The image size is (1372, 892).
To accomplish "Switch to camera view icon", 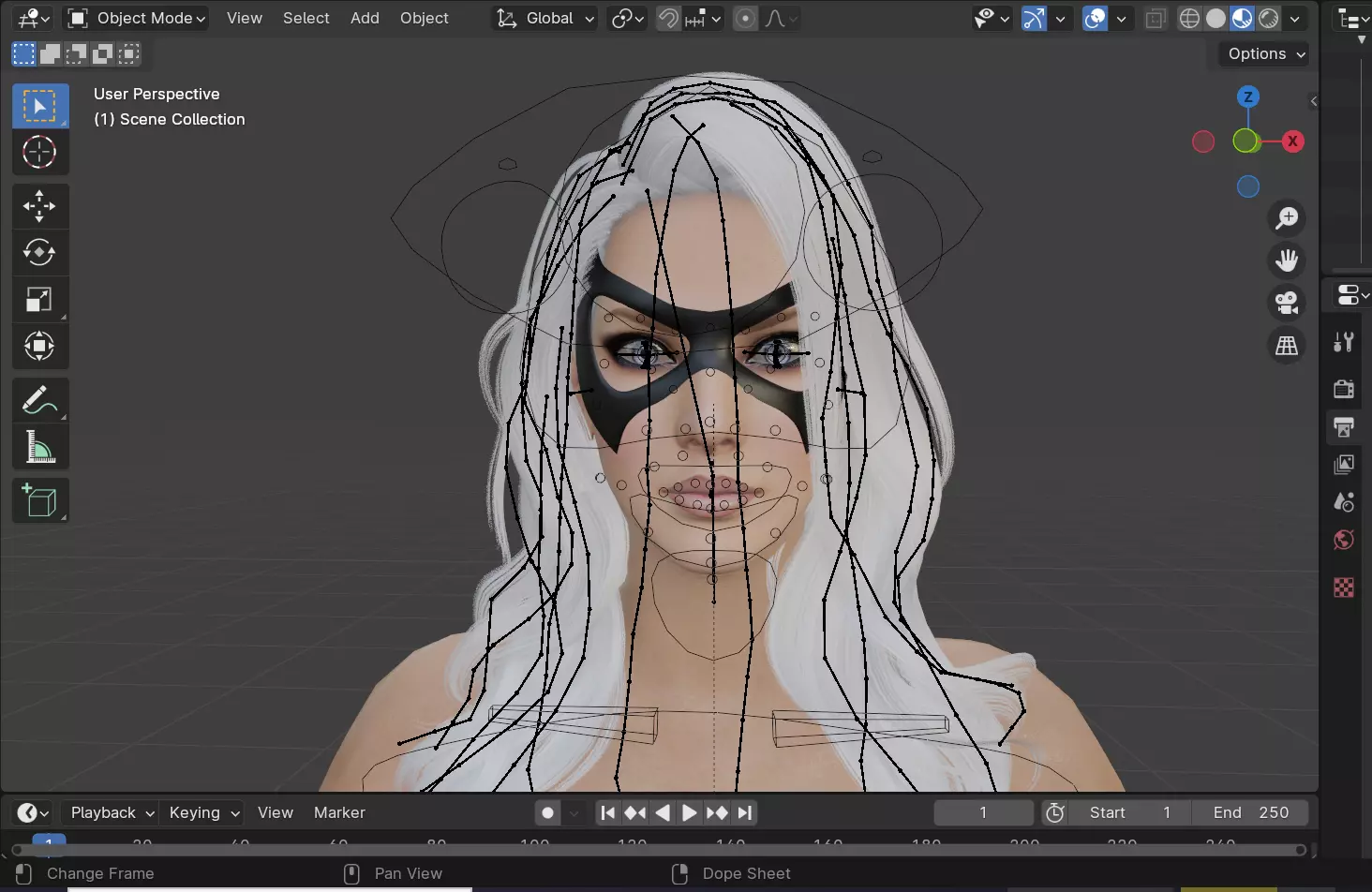I will tap(1287, 302).
